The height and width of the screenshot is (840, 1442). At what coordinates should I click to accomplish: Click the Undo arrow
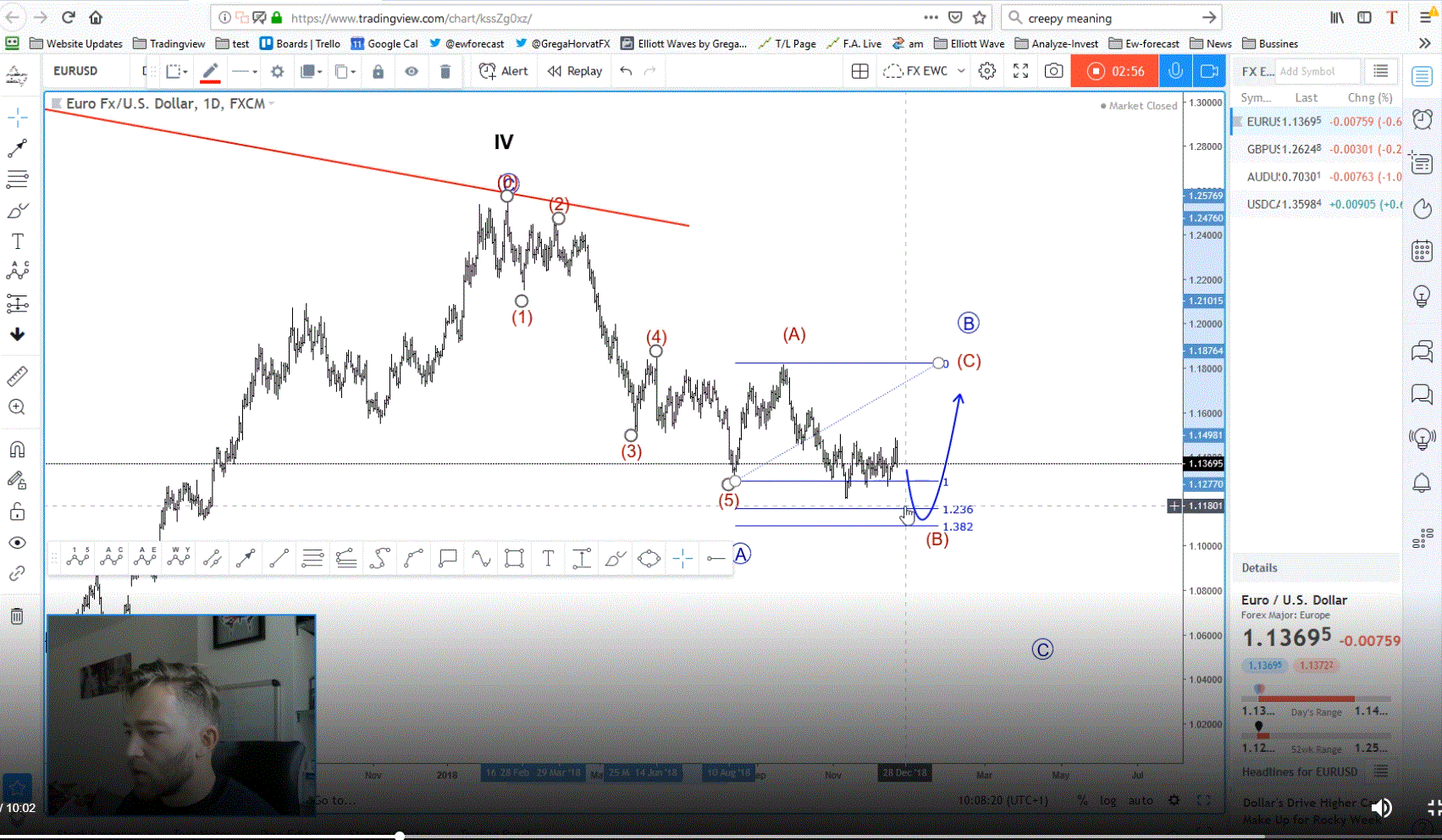626,71
